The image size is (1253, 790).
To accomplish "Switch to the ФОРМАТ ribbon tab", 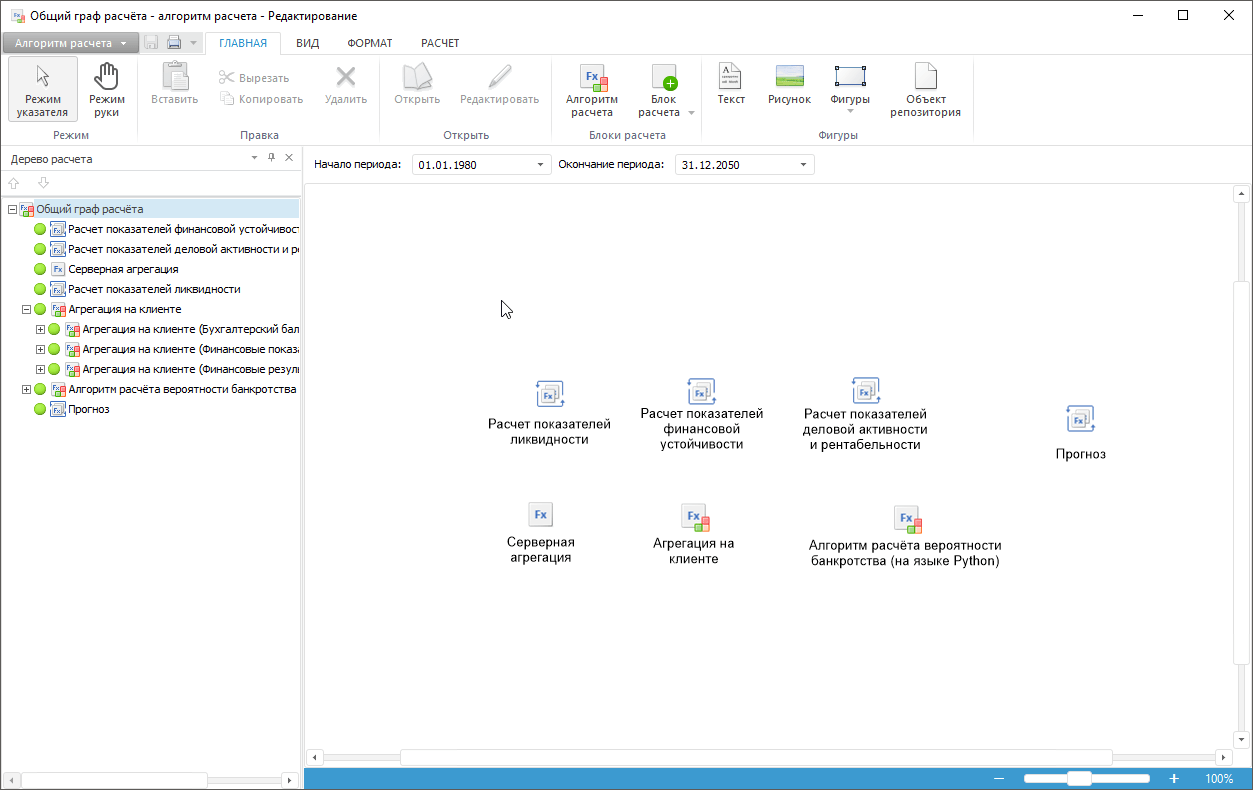I will click(x=370, y=43).
